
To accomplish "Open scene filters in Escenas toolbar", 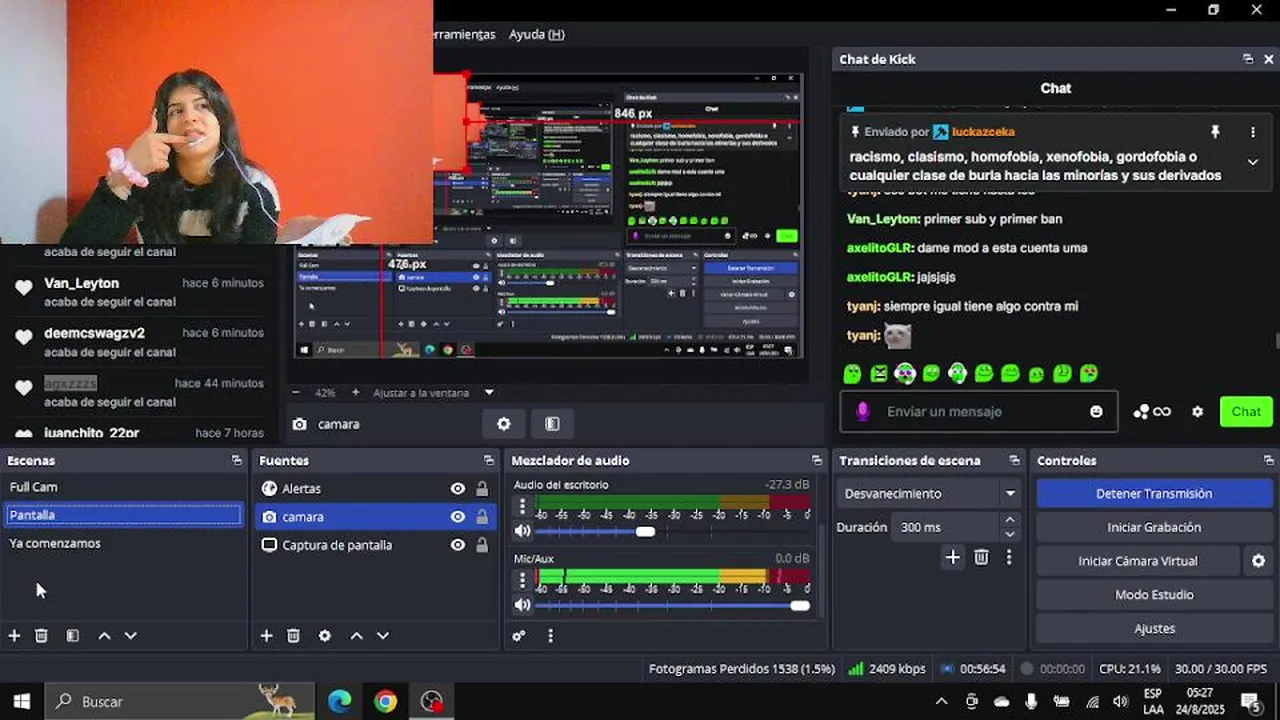I will click(x=72, y=635).
